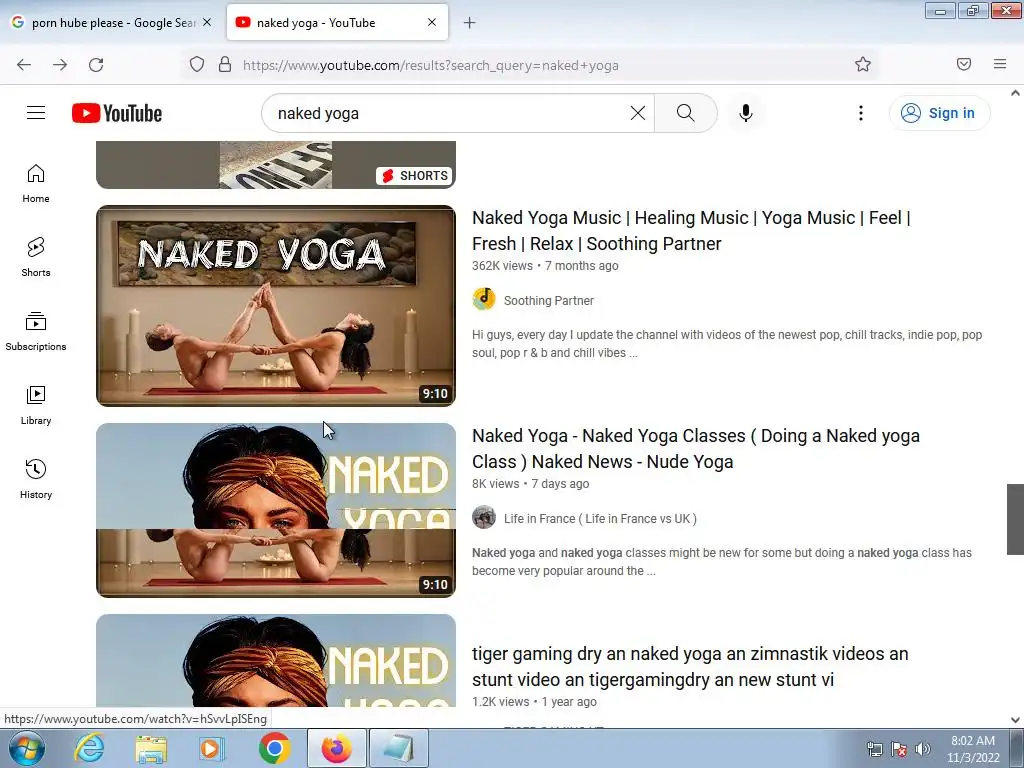Open a new tab with the plus button
Viewport: 1024px width, 768px height.
pyautogui.click(x=469, y=23)
